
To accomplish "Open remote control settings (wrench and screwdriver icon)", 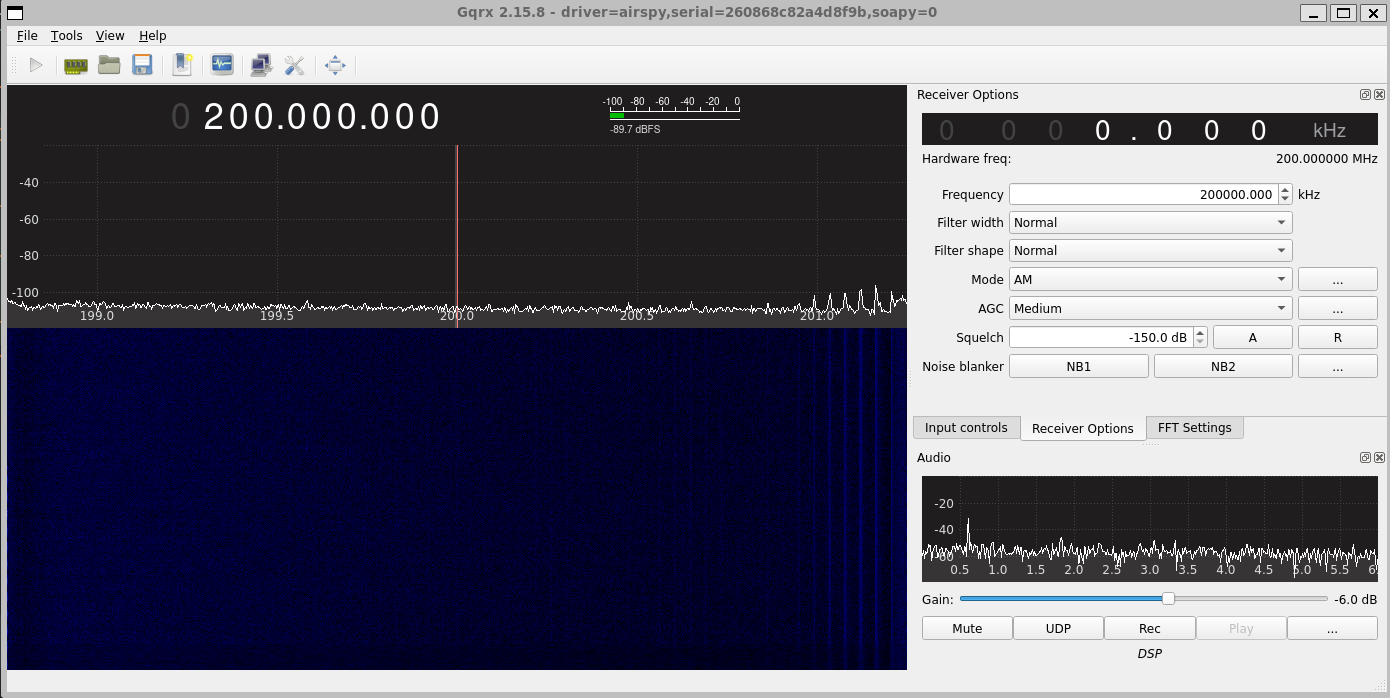I will click(294, 65).
